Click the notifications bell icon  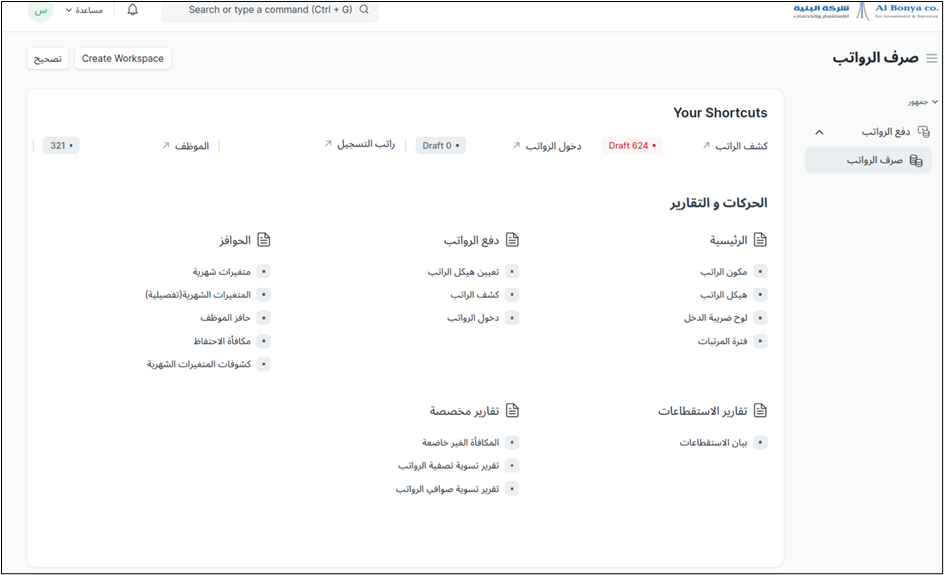(133, 10)
